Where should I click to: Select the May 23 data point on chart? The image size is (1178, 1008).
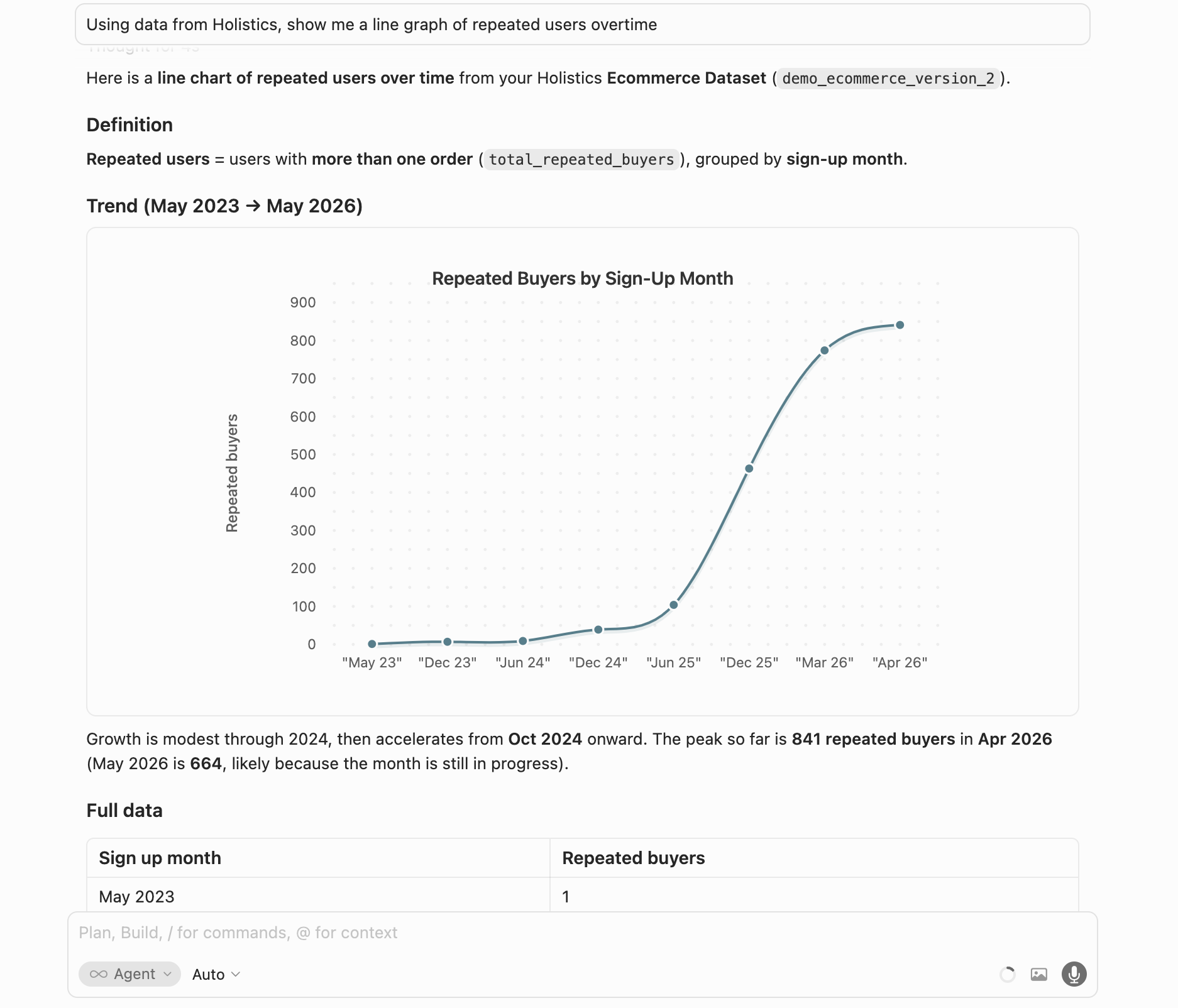372,644
